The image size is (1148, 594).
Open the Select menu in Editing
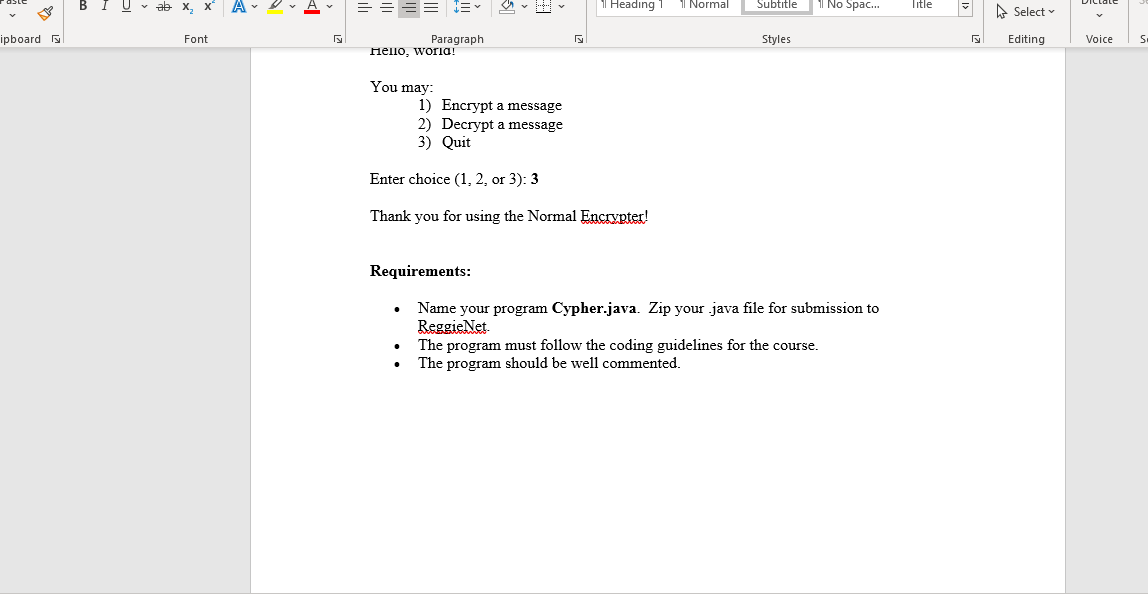click(1027, 12)
